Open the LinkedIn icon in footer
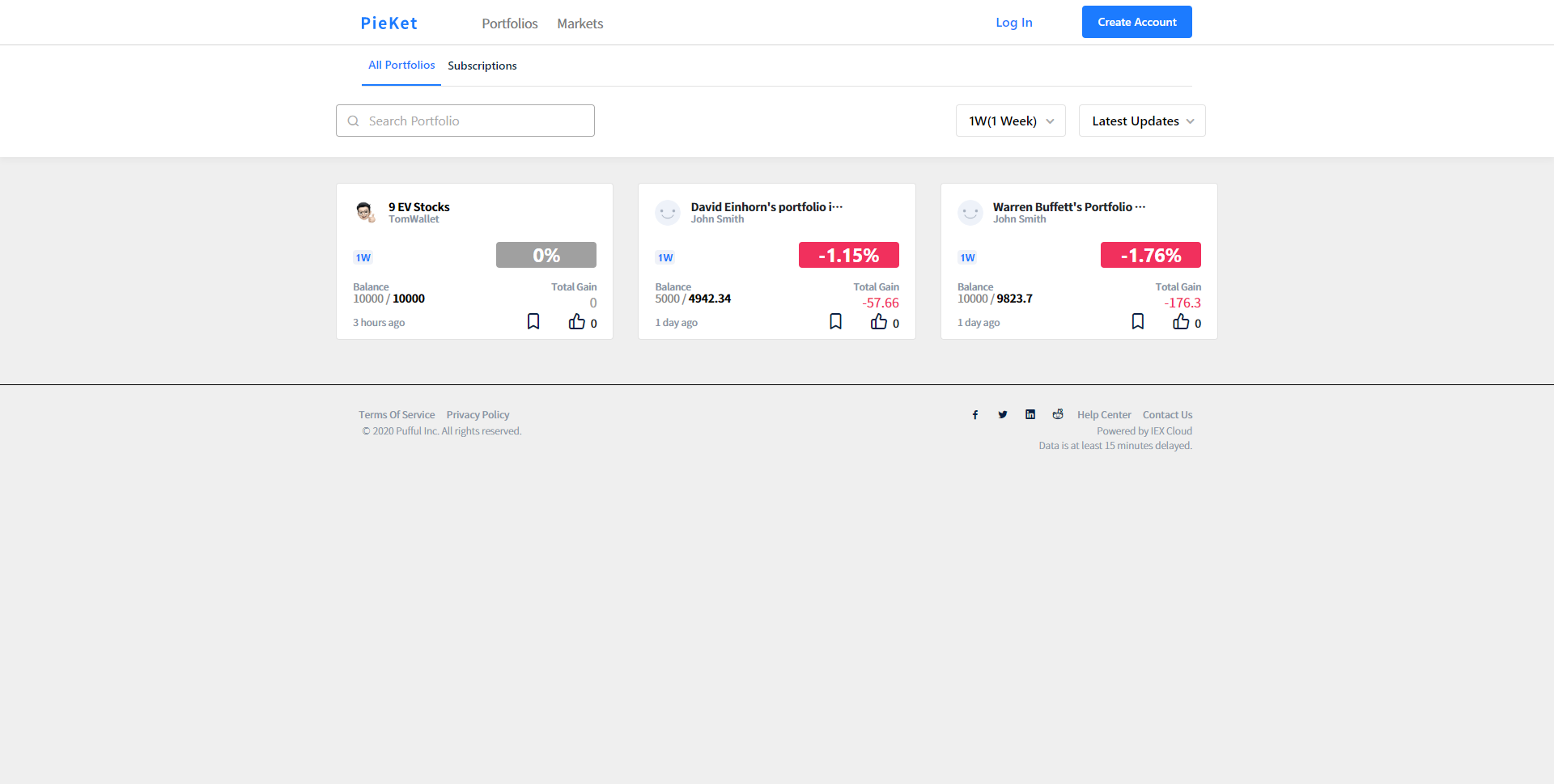 [x=1030, y=414]
